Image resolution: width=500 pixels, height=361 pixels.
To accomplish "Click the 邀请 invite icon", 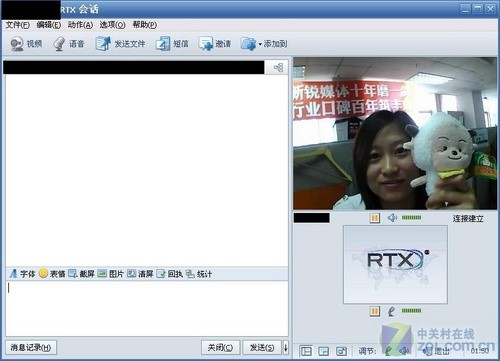I will (206, 44).
